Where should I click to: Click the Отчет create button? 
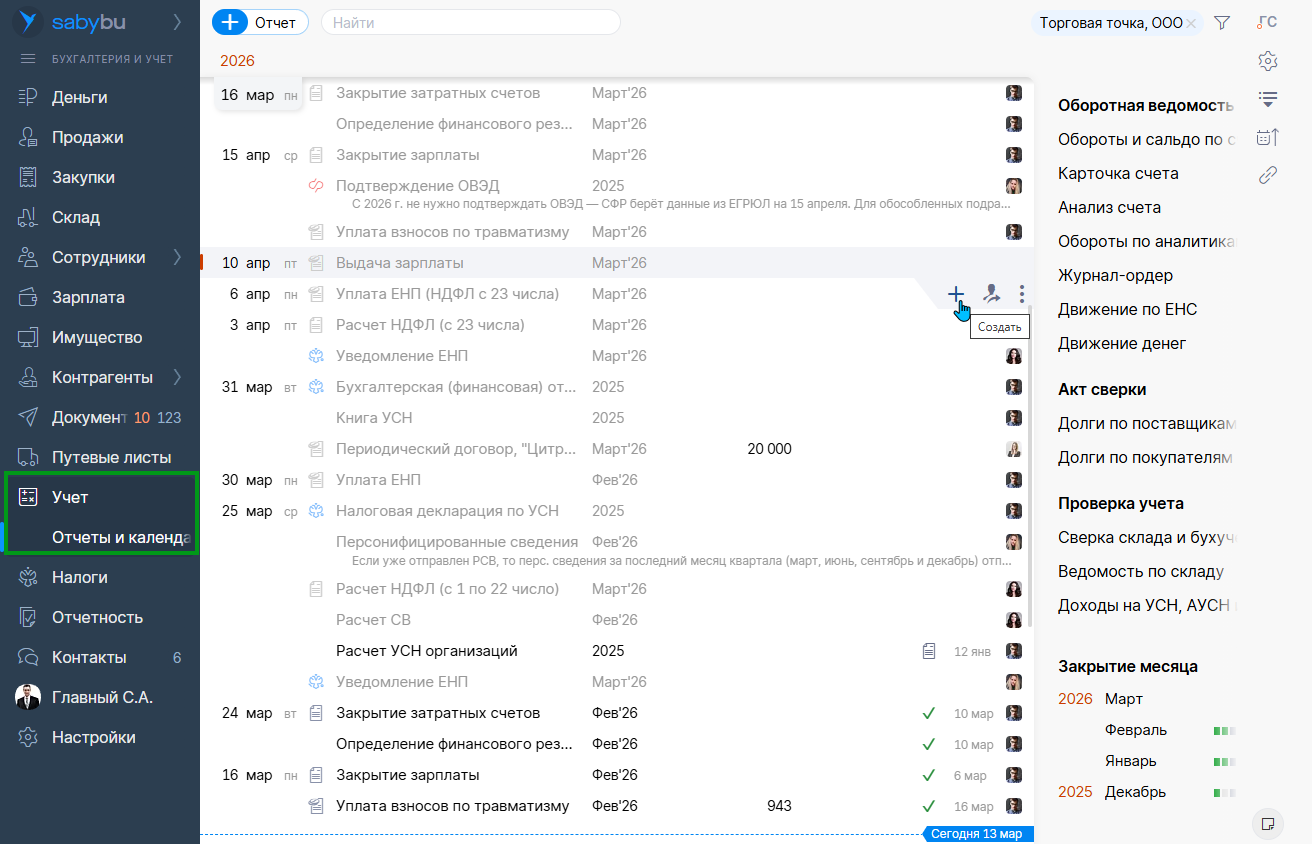point(260,22)
